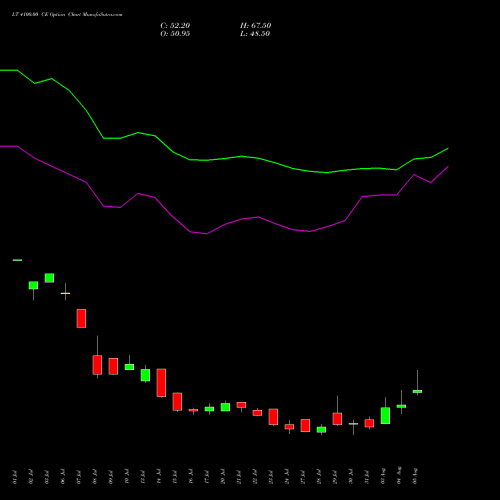The image size is (500, 500).
Task: Select the open value 'O: 50.95'
Action: tap(175, 34)
